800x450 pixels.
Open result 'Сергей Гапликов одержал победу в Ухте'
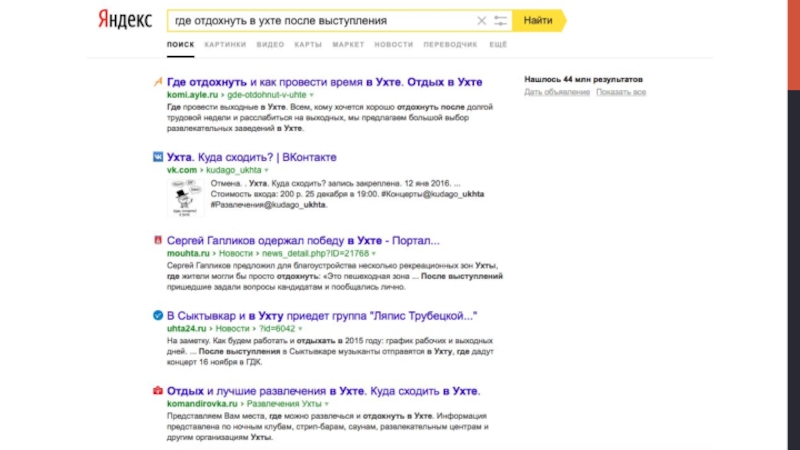tap(303, 240)
